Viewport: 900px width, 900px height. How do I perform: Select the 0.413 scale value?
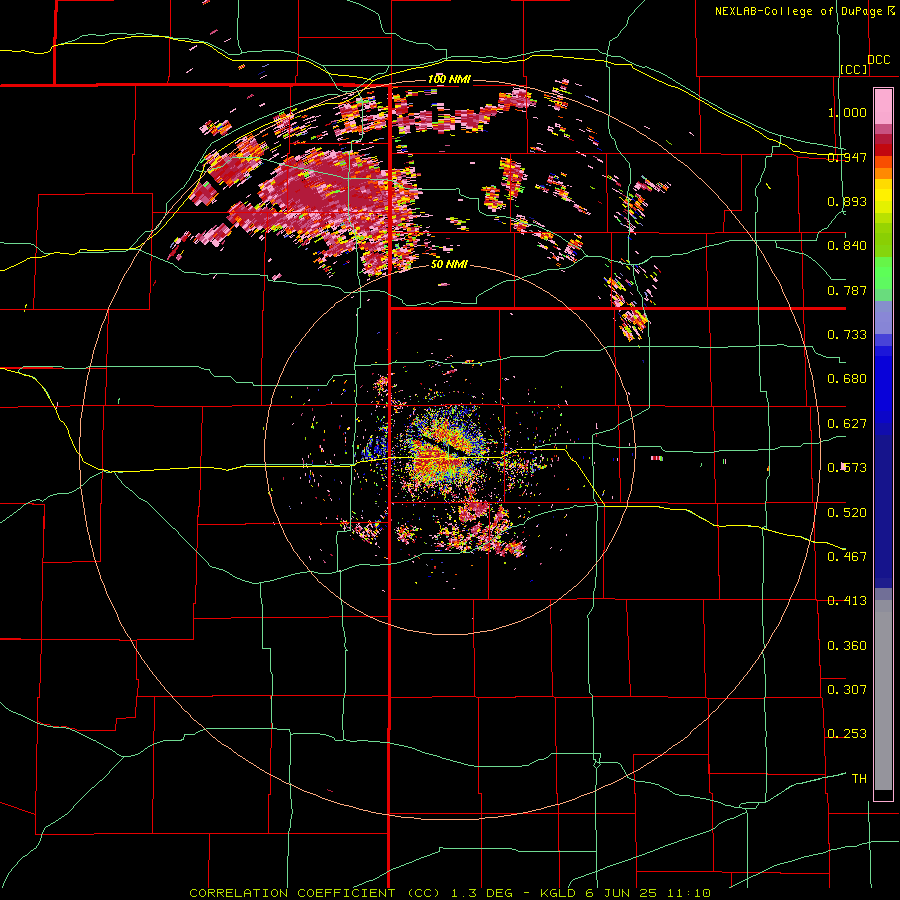coord(847,601)
